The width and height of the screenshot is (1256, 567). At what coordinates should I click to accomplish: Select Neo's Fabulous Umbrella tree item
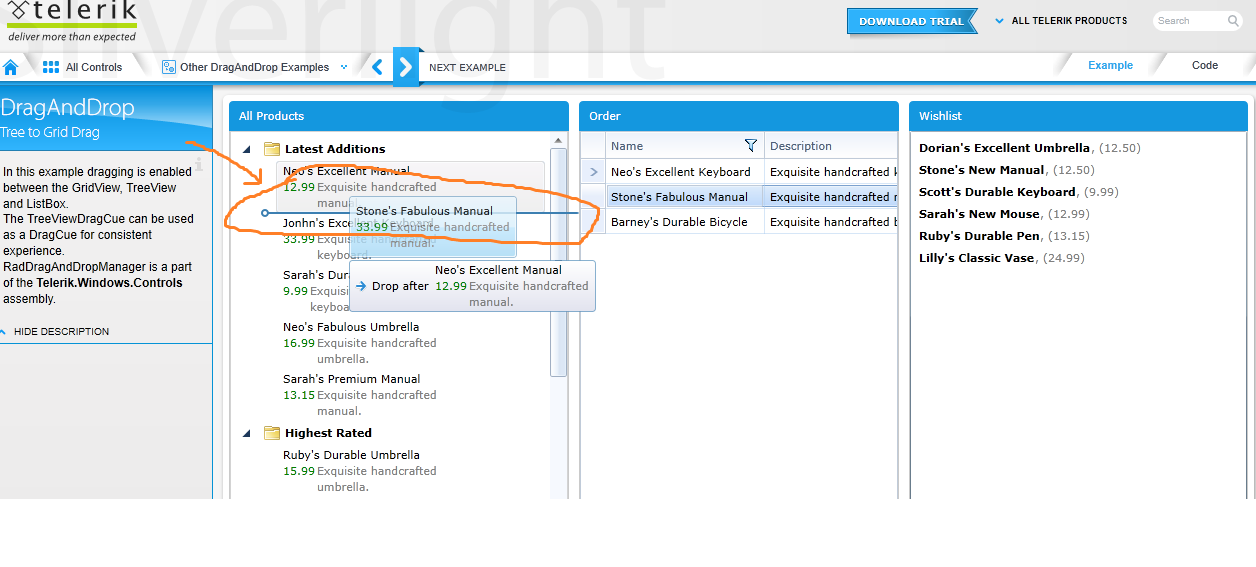360,342
